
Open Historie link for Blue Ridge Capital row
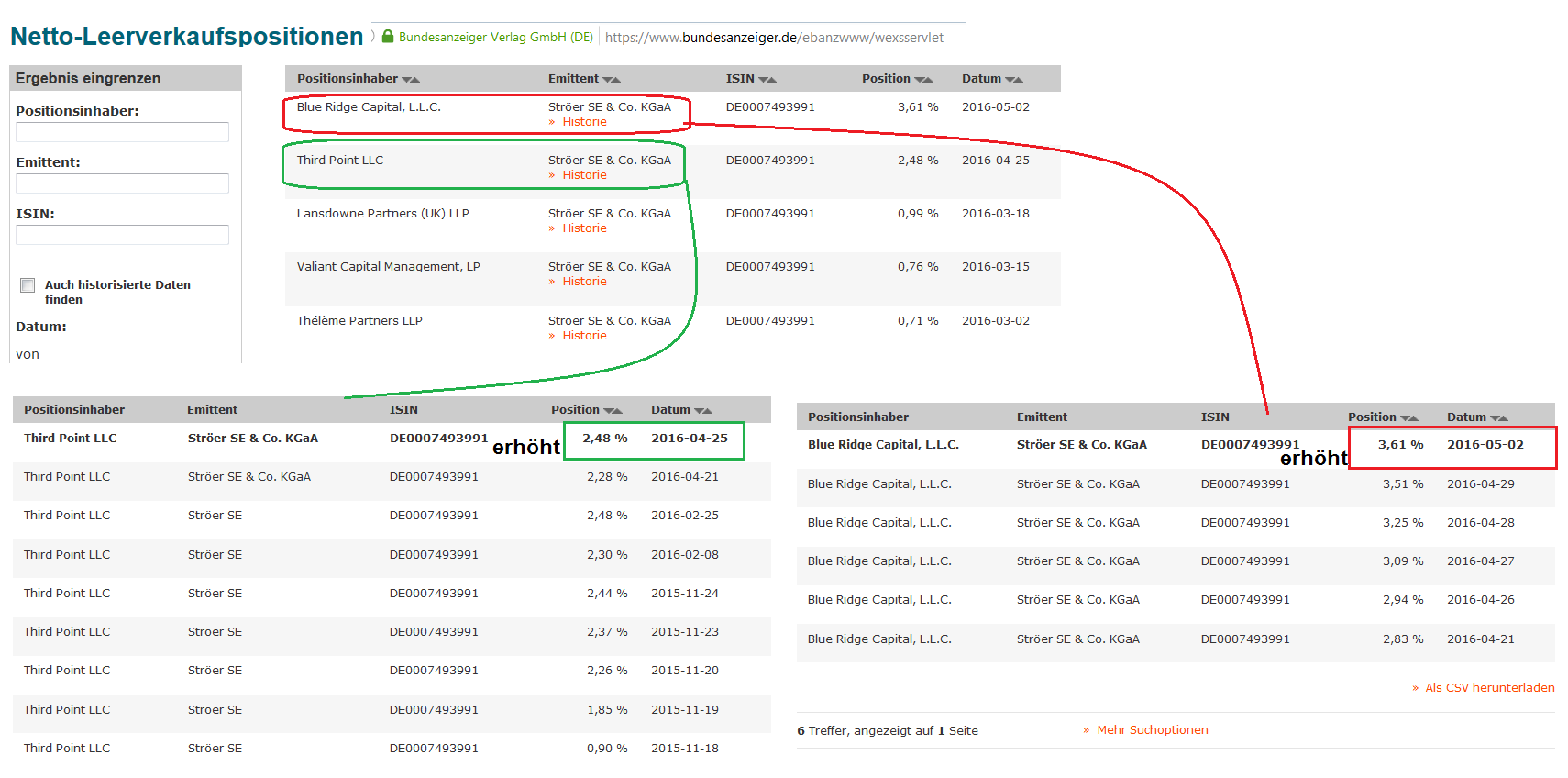tap(584, 122)
